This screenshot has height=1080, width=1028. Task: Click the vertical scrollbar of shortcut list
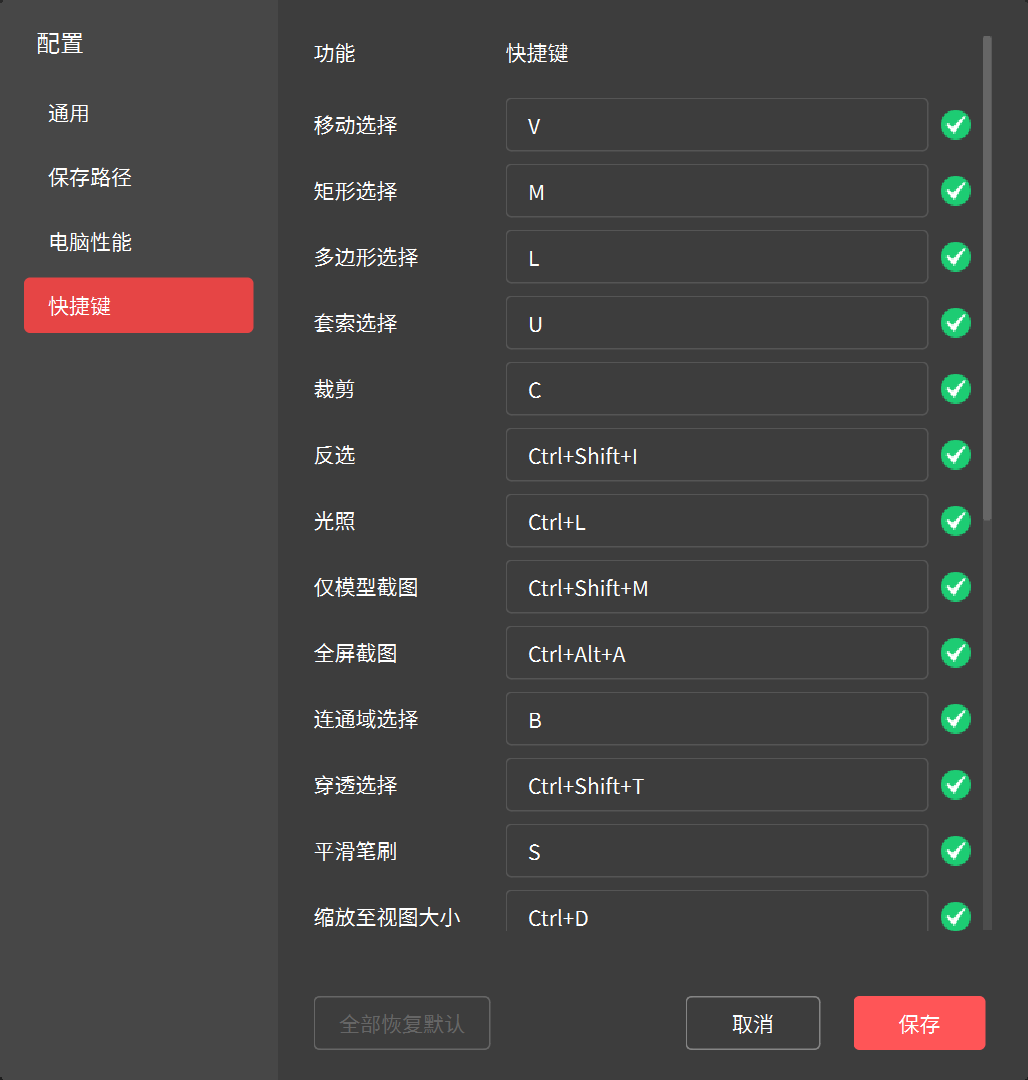coord(987,280)
